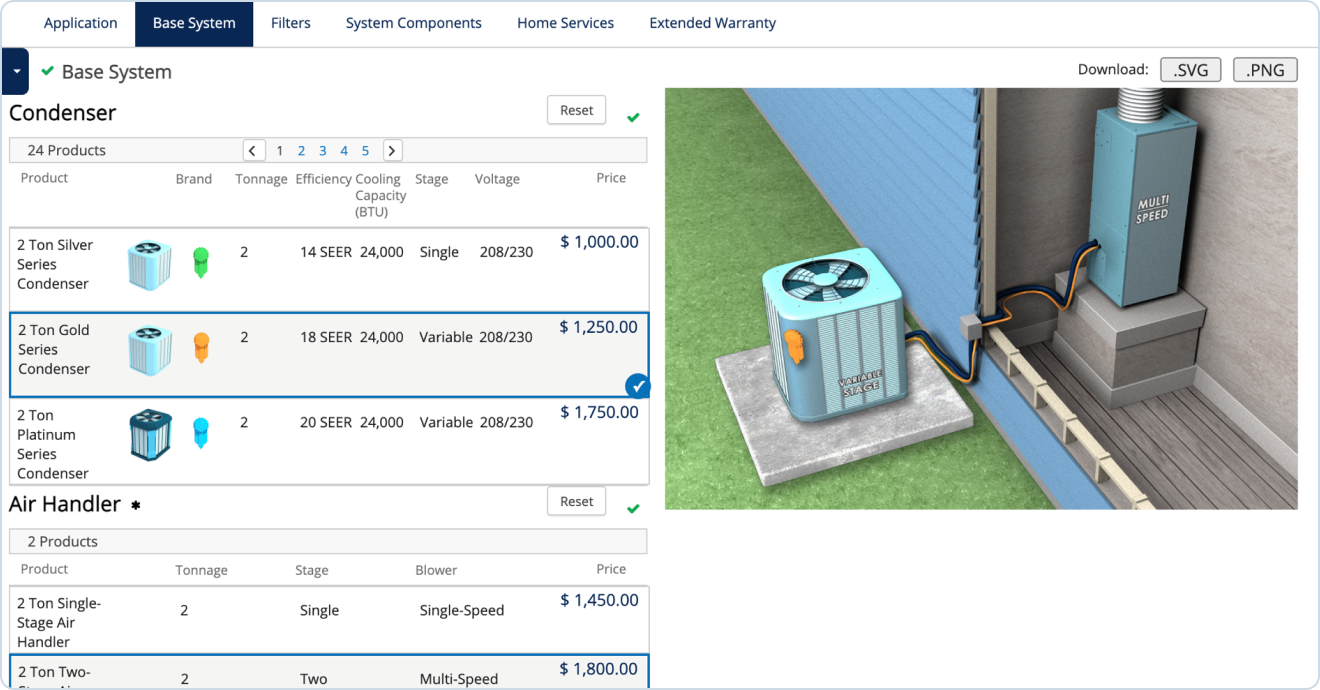Download the diagram as .SVG
The height and width of the screenshot is (690, 1320).
[x=1190, y=70]
